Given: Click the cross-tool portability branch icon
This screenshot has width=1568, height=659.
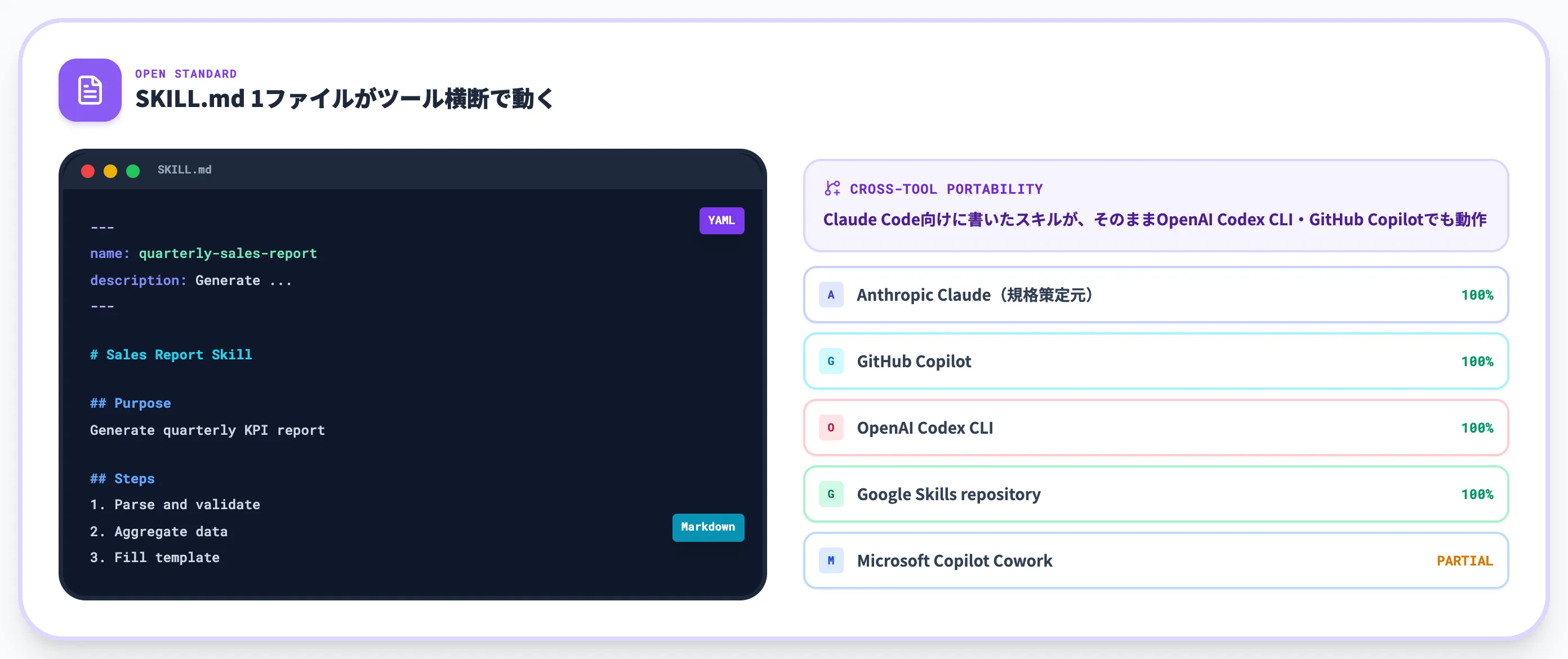Looking at the screenshot, I should pyautogui.click(x=832, y=189).
